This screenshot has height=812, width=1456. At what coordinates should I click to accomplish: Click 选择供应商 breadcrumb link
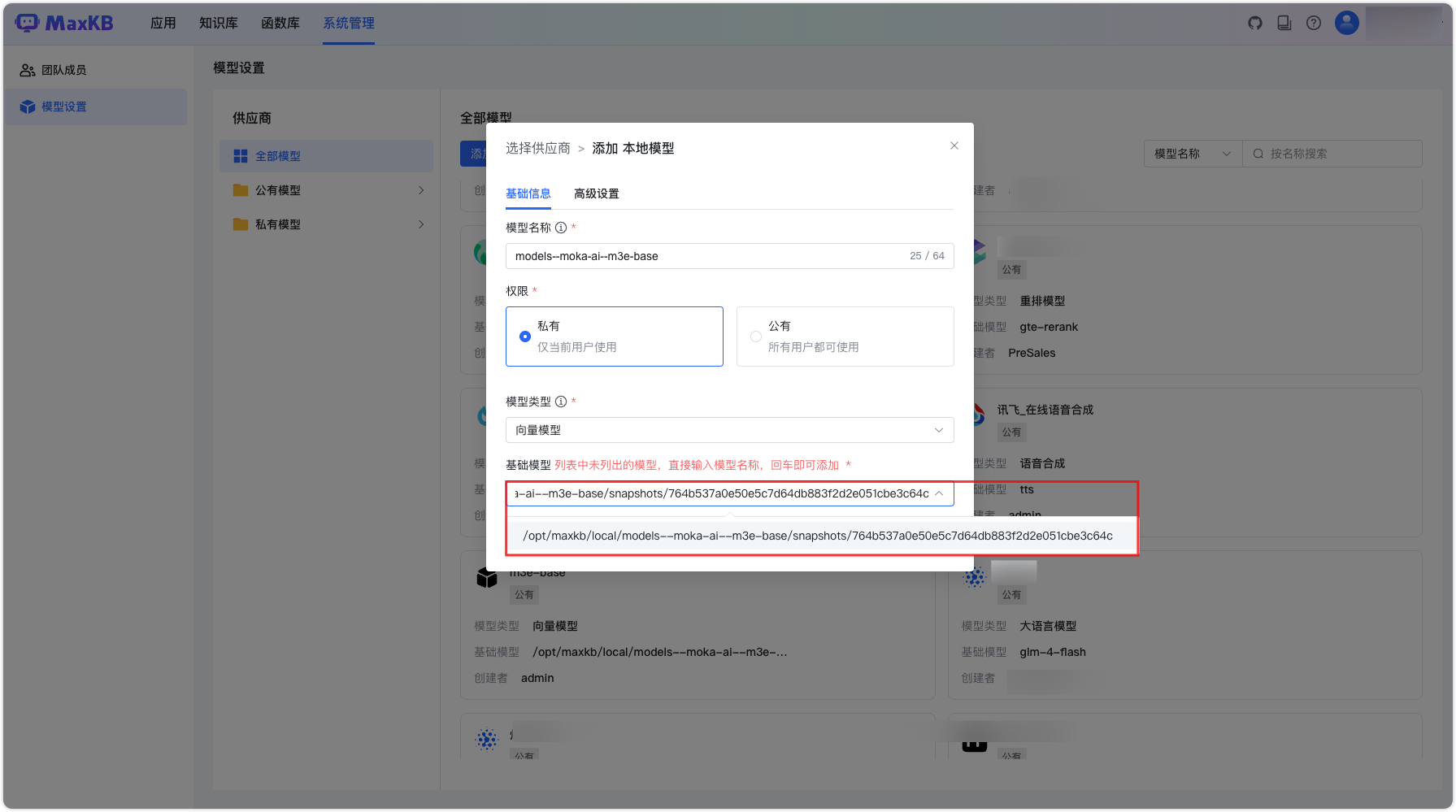tap(538, 148)
